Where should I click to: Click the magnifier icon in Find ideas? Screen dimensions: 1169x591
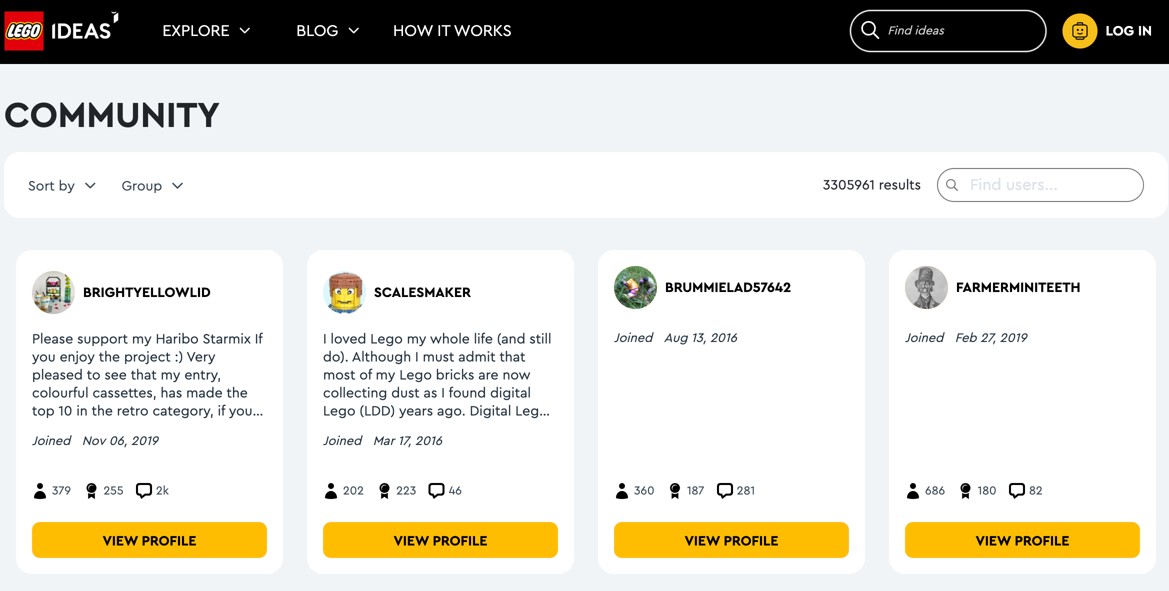tap(870, 31)
